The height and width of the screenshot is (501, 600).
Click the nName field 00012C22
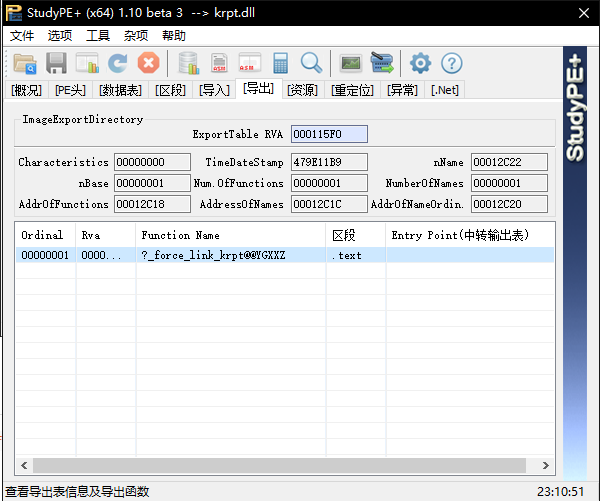click(x=509, y=162)
